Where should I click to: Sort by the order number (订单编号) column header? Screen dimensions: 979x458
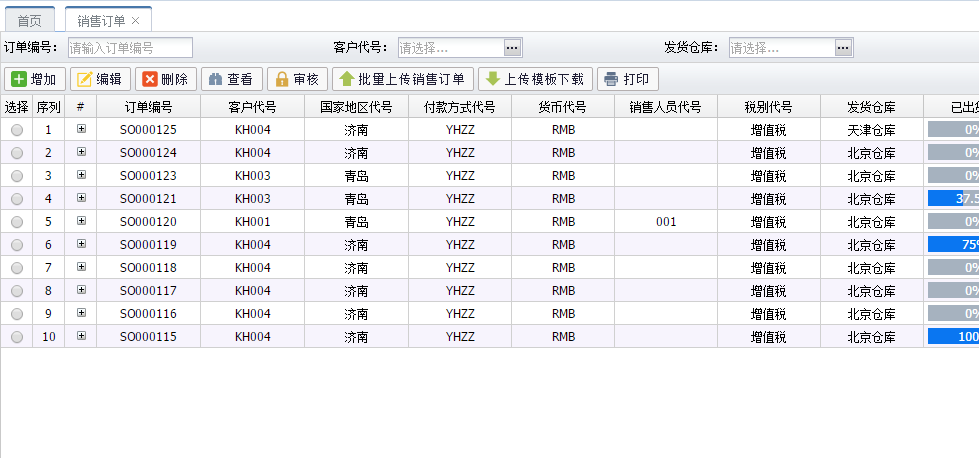pyautogui.click(x=148, y=107)
